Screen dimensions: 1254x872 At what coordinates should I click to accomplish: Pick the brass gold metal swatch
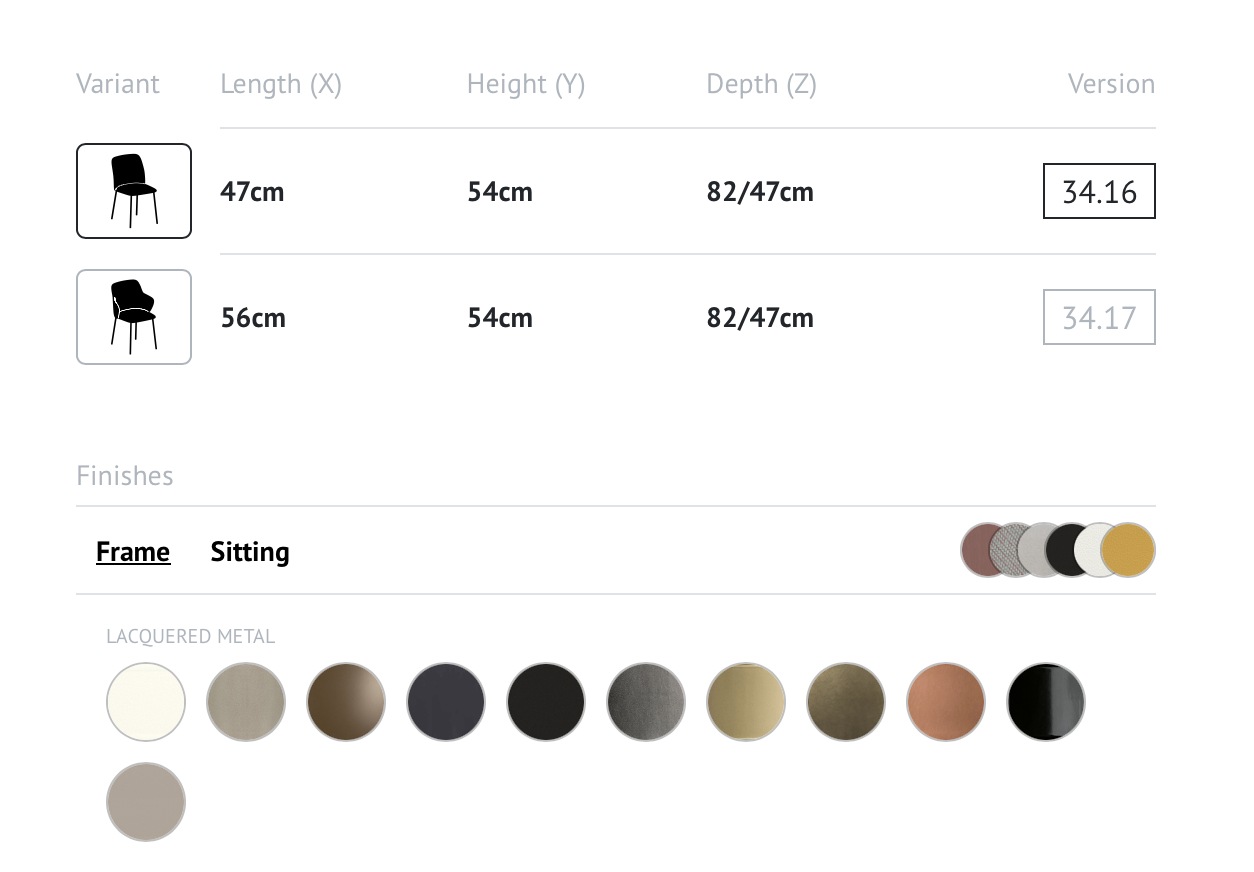point(746,702)
